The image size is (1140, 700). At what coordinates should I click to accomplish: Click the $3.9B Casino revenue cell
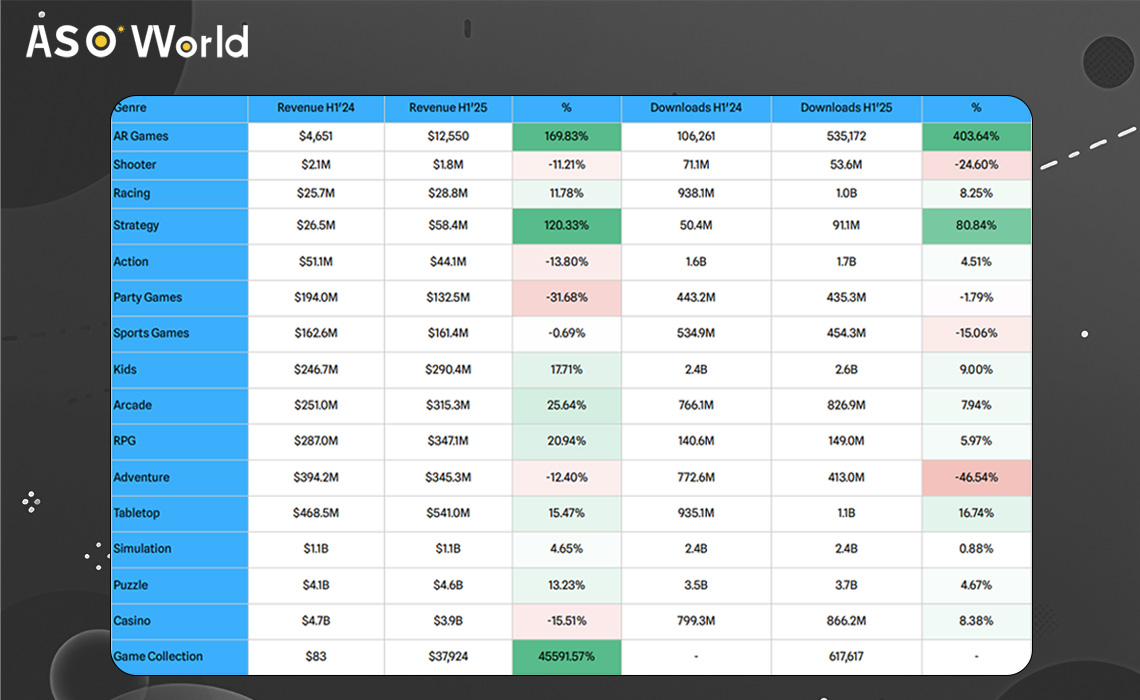[448, 621]
